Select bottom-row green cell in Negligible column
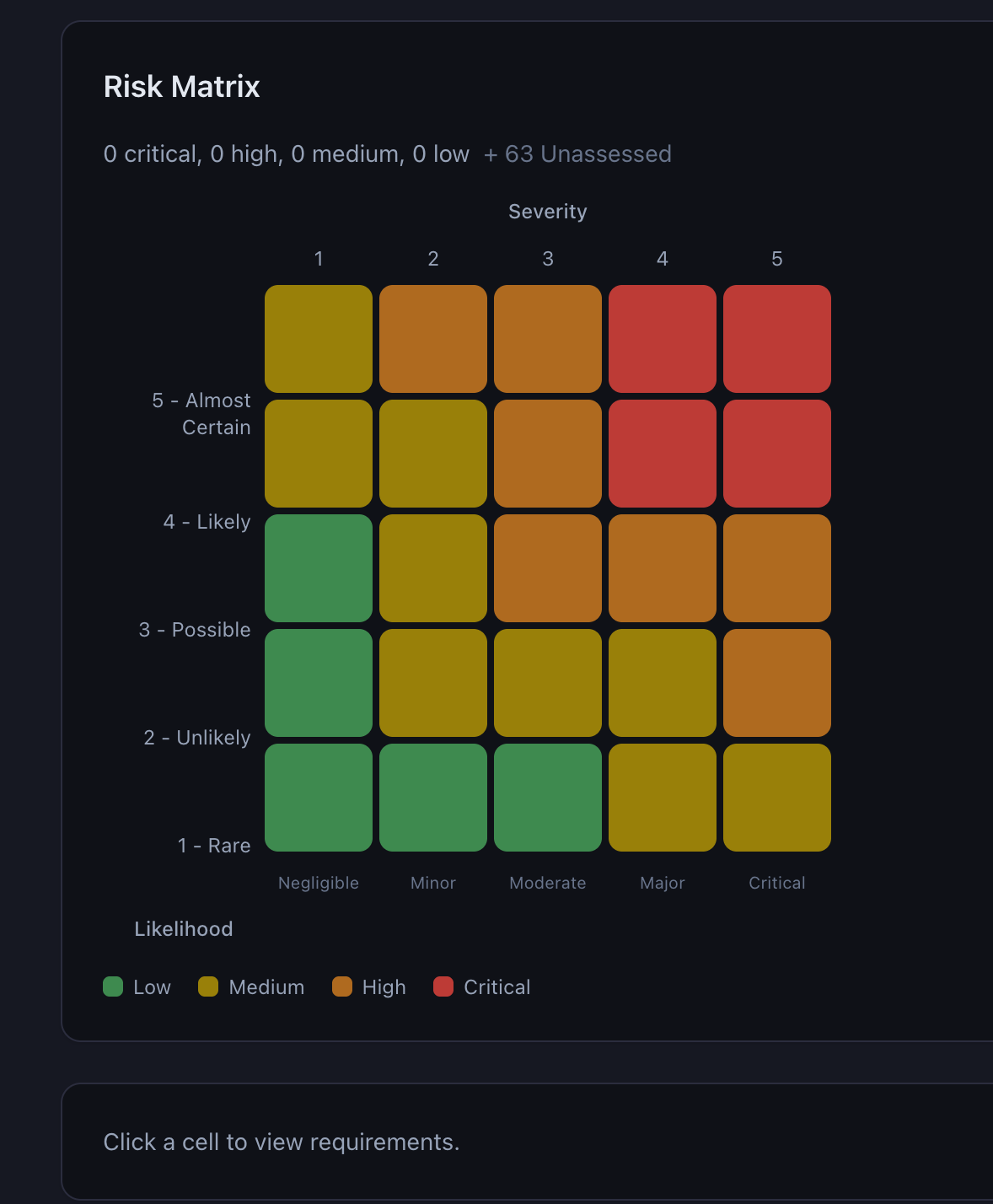This screenshot has height=1204, width=993. (x=319, y=798)
